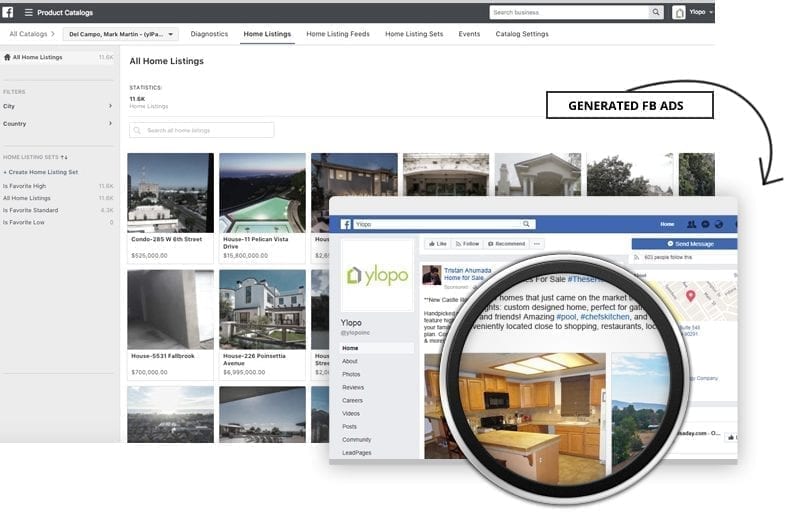This screenshot has height=512, width=793.
Task: Switch to the Home Listings tab
Action: [x=267, y=34]
